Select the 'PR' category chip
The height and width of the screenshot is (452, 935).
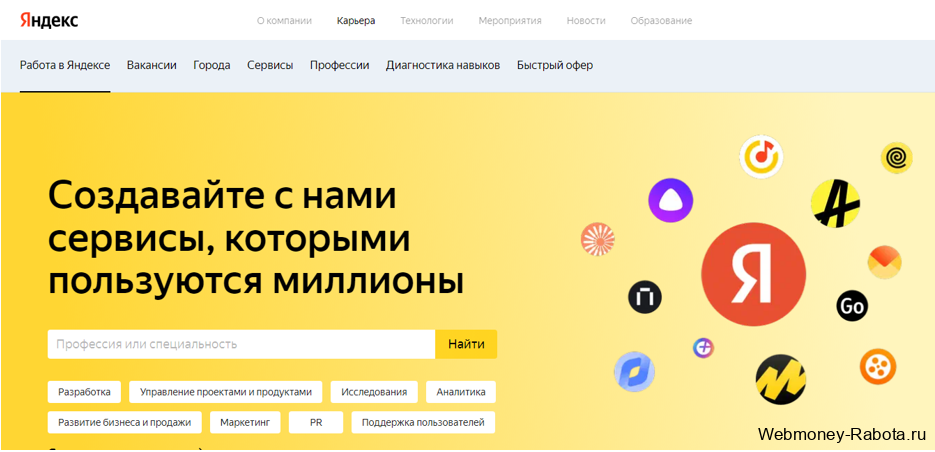[316, 422]
